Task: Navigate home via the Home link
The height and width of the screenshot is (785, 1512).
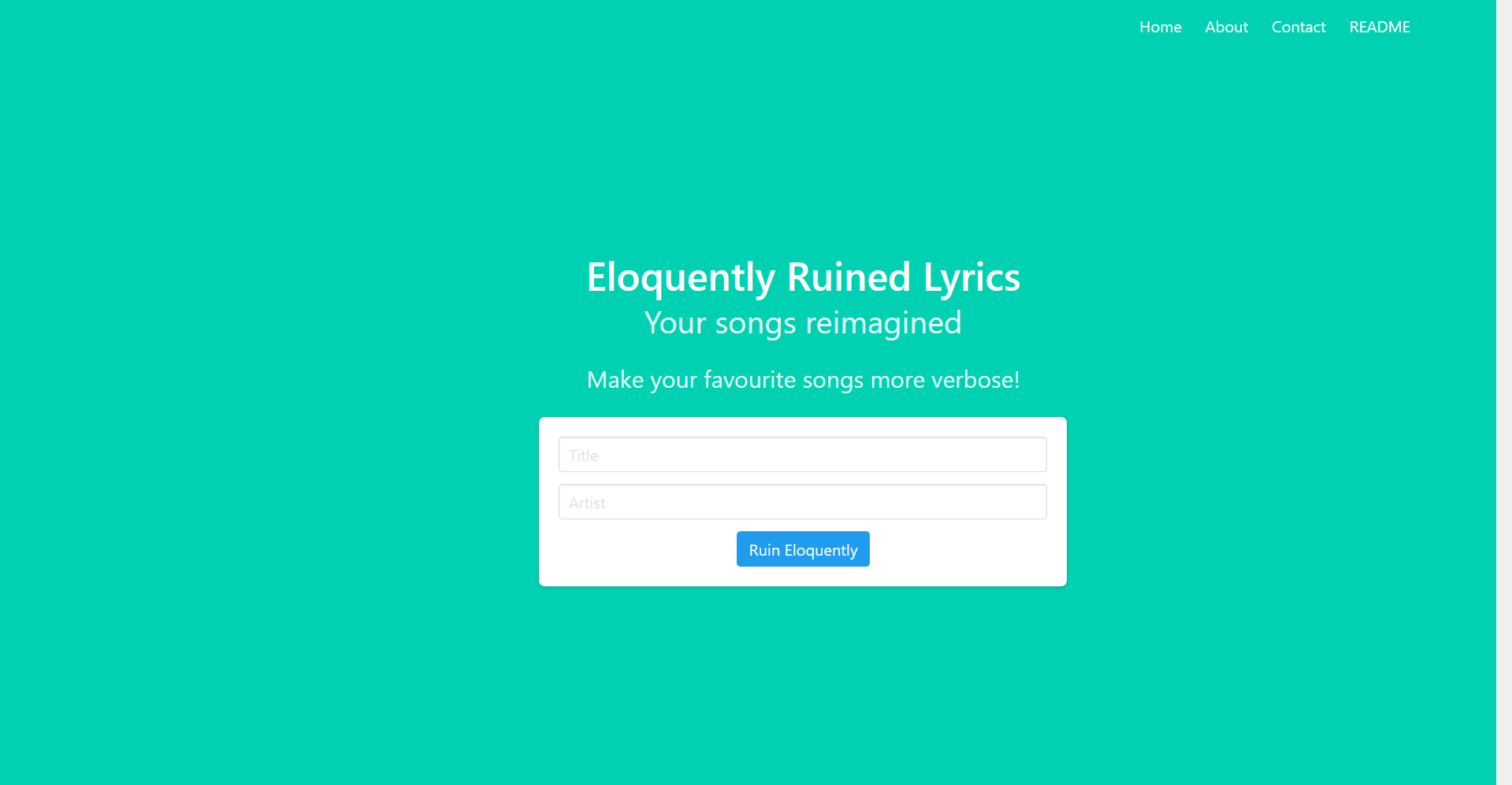Action: pos(1160,26)
